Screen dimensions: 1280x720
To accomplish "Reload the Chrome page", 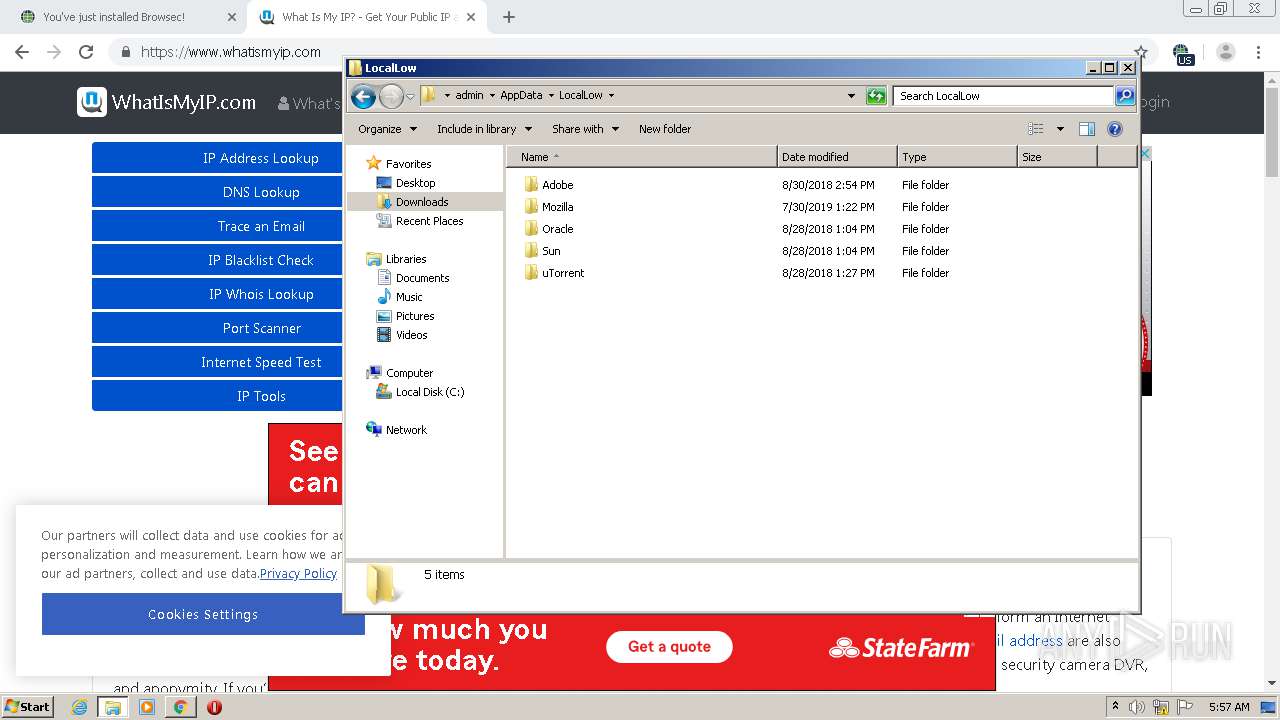I will [86, 52].
